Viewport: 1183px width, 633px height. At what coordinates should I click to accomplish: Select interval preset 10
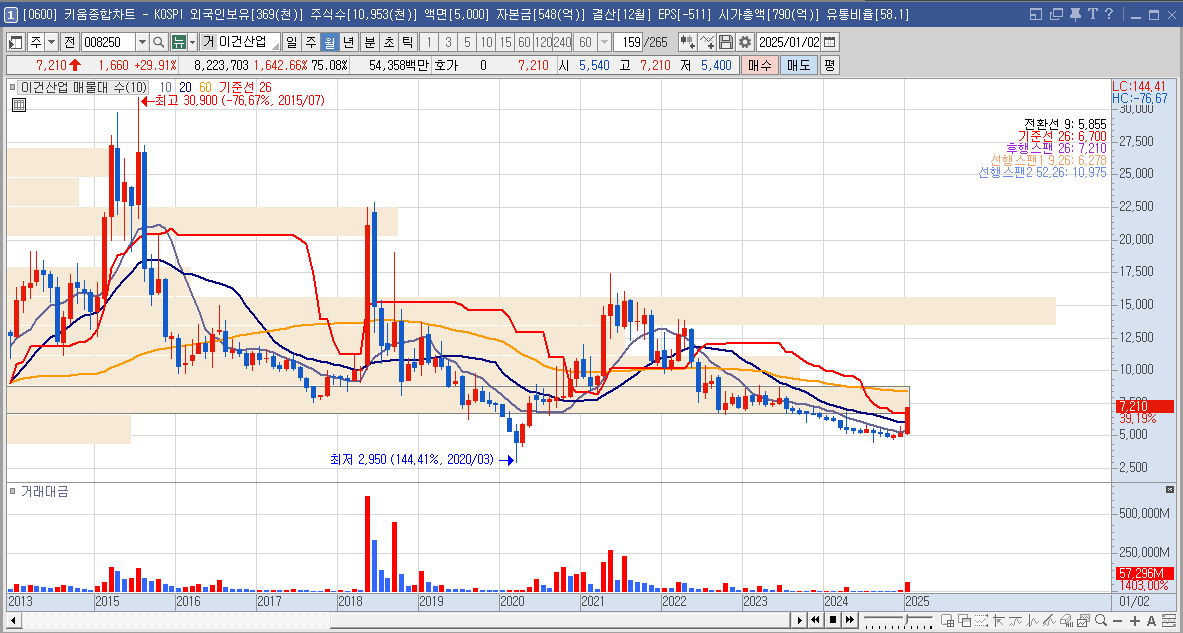click(x=487, y=42)
